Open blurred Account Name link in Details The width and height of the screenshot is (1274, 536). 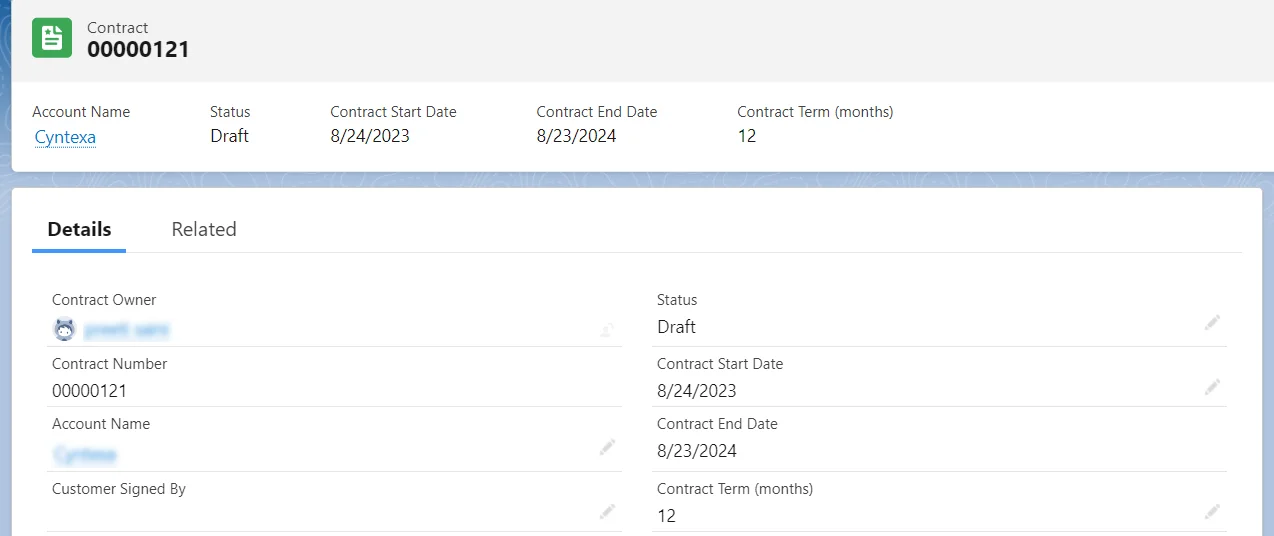pyautogui.click(x=85, y=455)
